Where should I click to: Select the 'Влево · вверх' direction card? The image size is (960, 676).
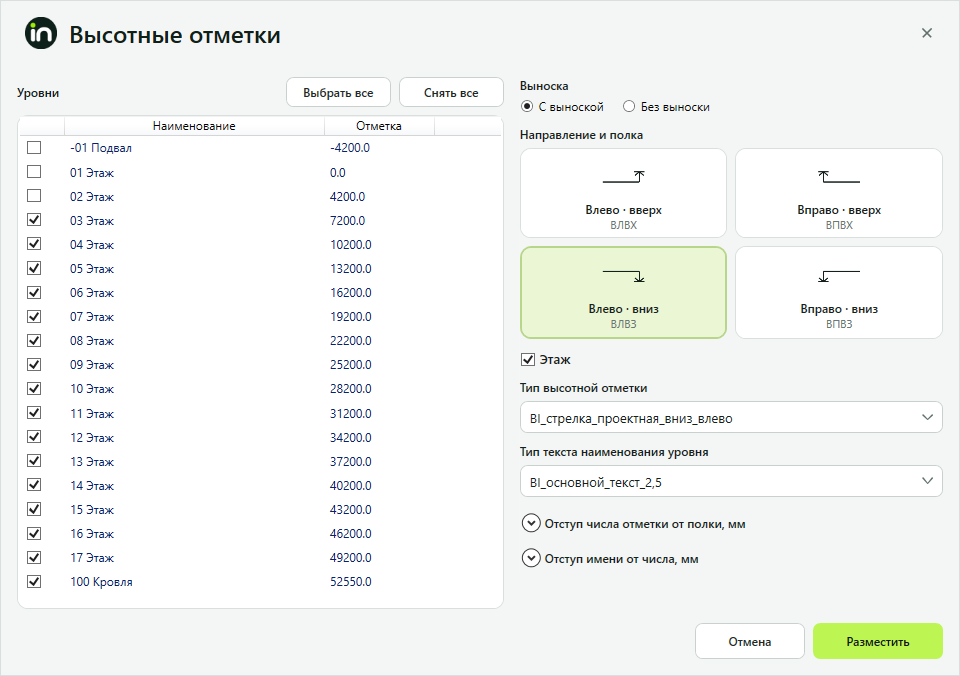tap(623, 193)
